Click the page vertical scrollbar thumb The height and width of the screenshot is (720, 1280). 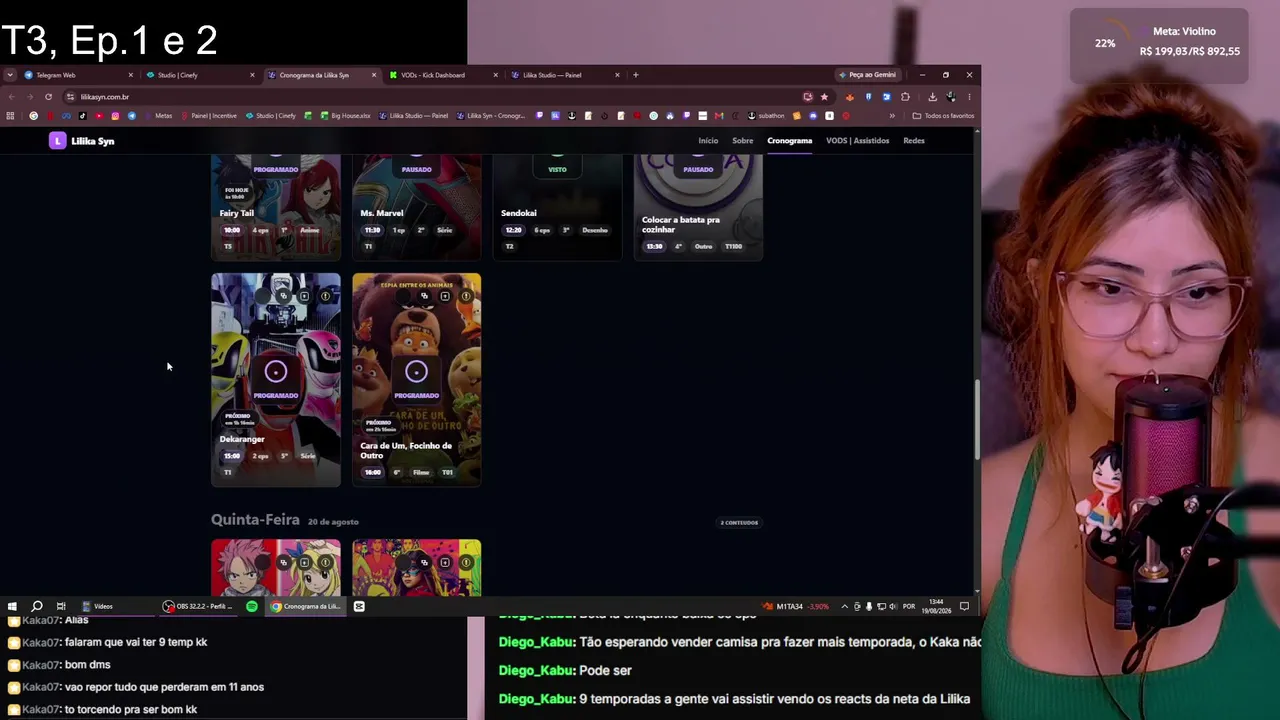tap(977, 420)
